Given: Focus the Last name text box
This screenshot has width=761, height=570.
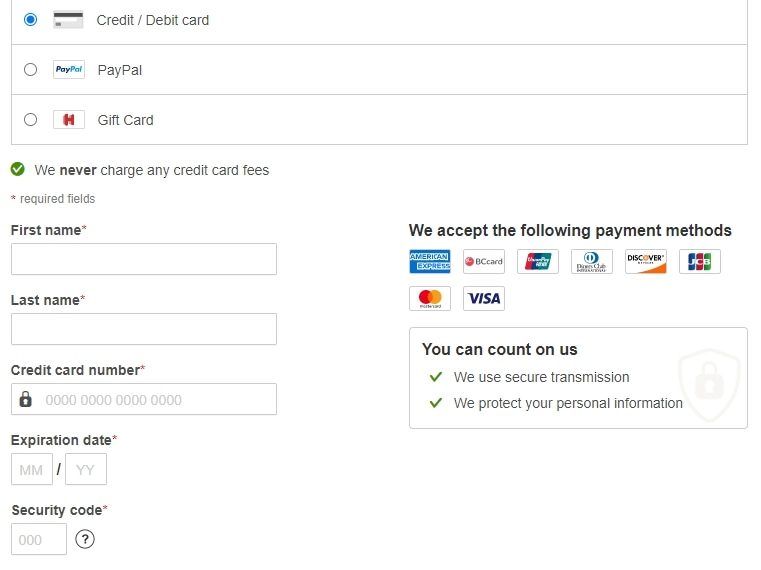Looking at the screenshot, I should coord(143,329).
